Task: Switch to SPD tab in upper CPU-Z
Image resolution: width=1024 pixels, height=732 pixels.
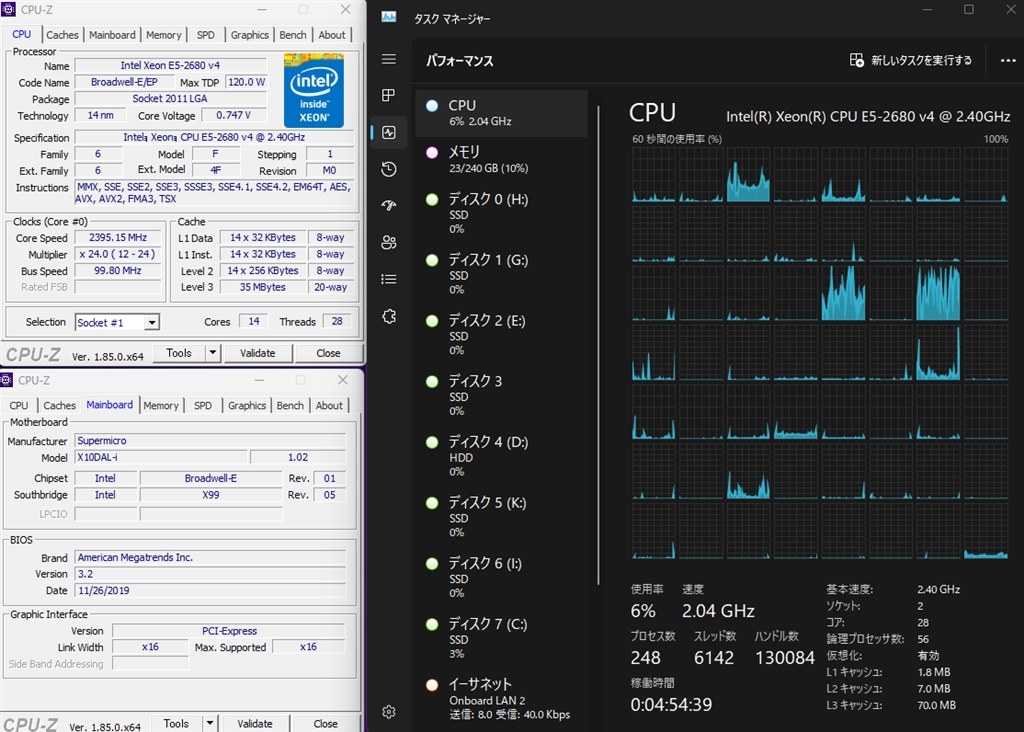Action: tap(206, 35)
